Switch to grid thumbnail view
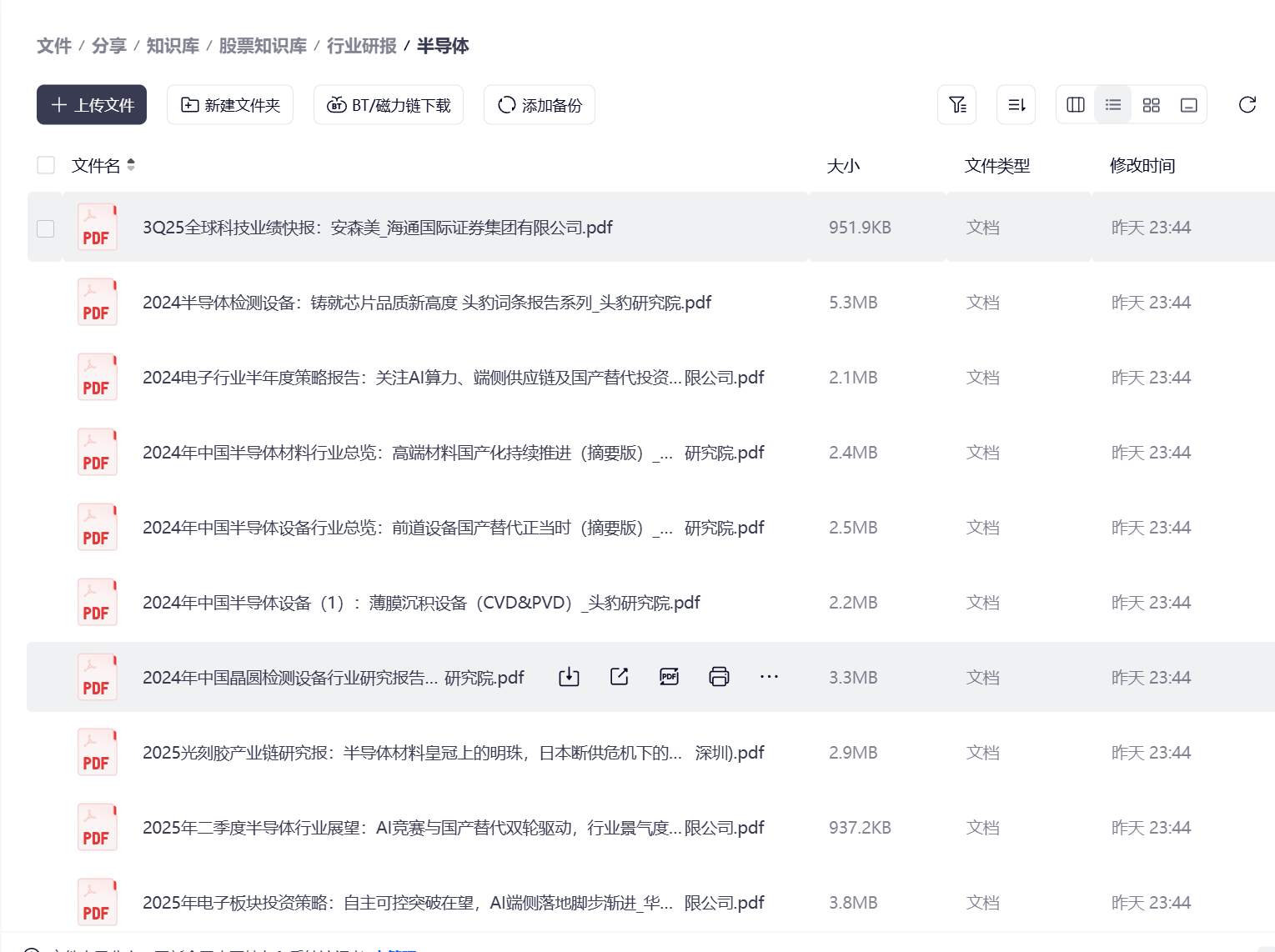The width and height of the screenshot is (1275, 952). click(x=1152, y=105)
